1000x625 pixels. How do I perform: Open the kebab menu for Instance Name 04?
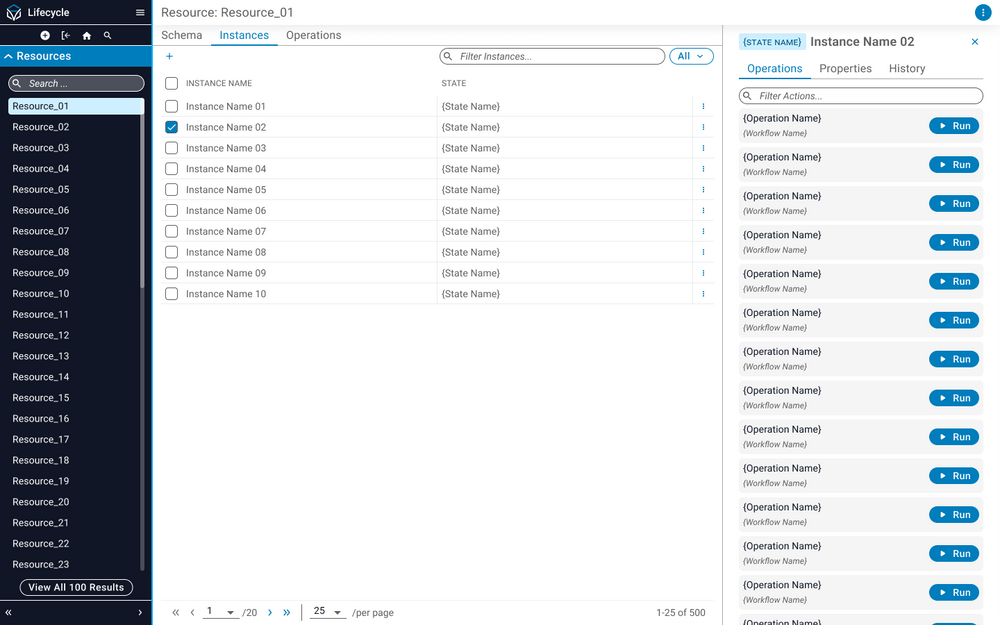[x=704, y=168]
